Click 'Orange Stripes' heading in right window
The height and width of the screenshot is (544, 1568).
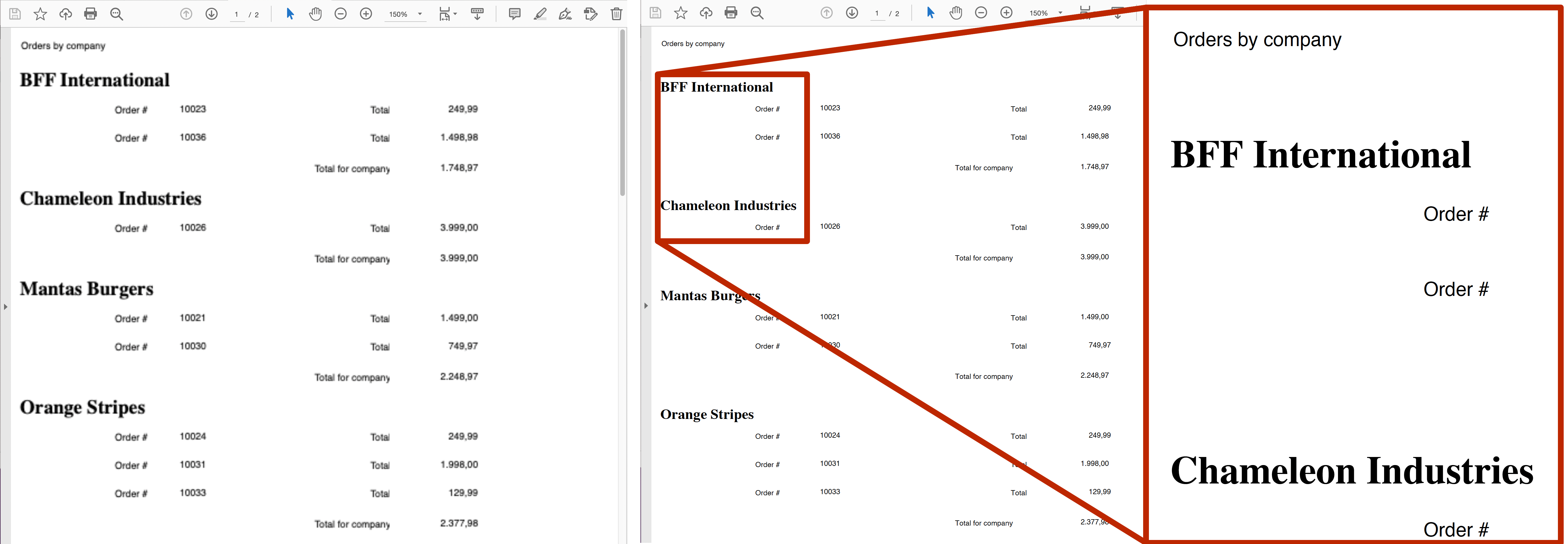[x=707, y=415]
